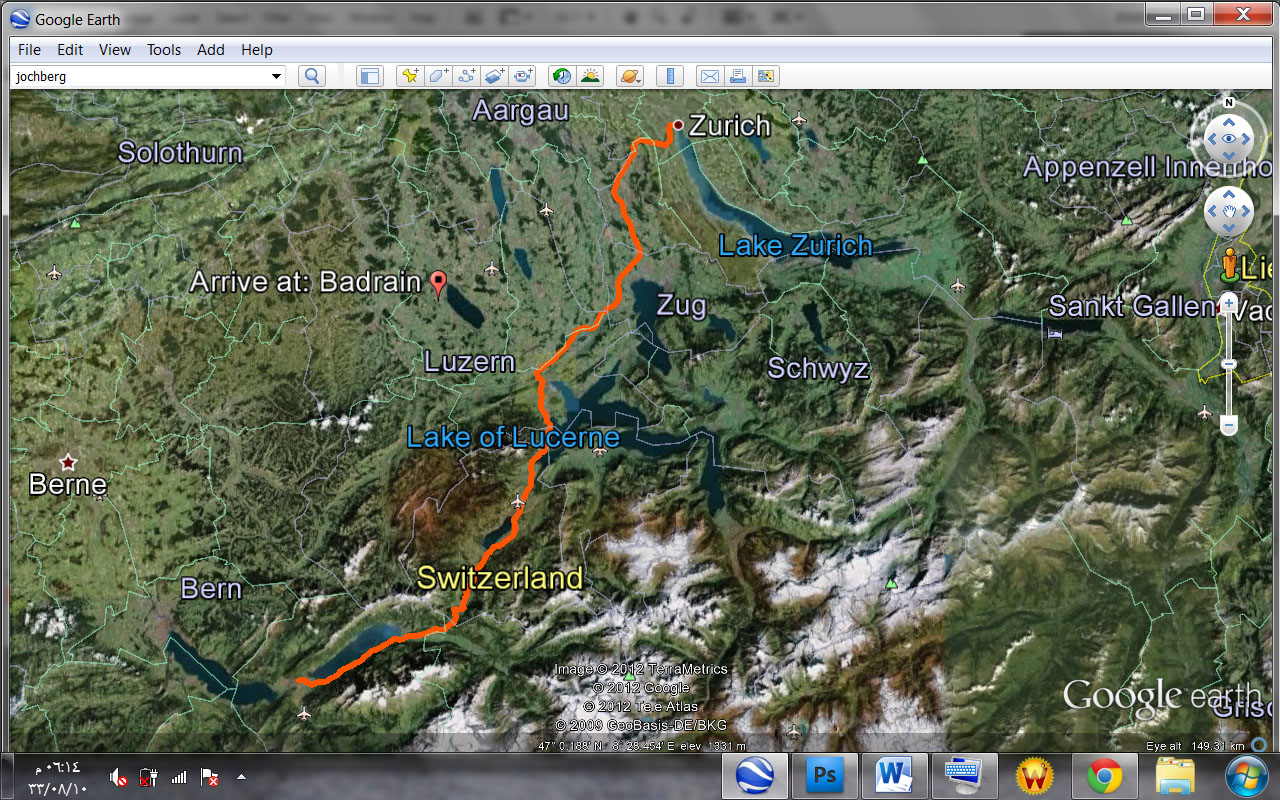Open the Ruler measuring tool
The width and height of the screenshot is (1280, 800).
[x=670, y=76]
